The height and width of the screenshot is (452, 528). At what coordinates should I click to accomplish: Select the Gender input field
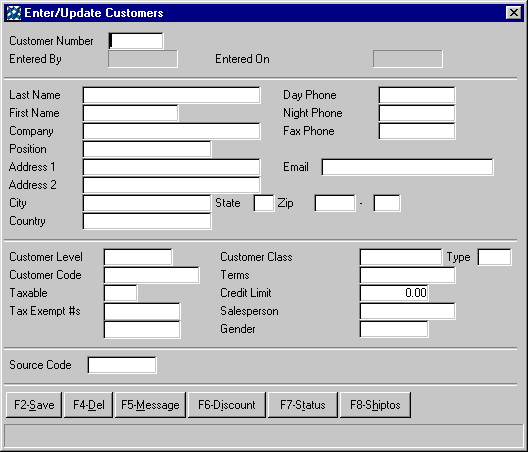pyautogui.click(x=394, y=329)
